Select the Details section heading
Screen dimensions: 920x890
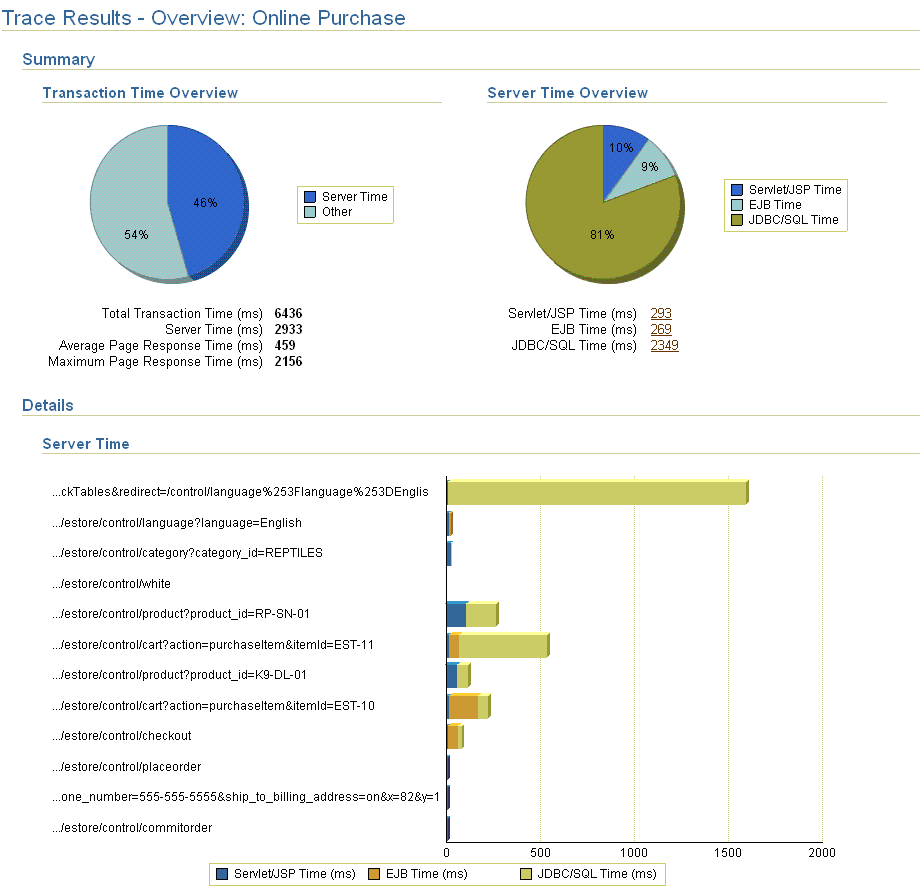(48, 405)
